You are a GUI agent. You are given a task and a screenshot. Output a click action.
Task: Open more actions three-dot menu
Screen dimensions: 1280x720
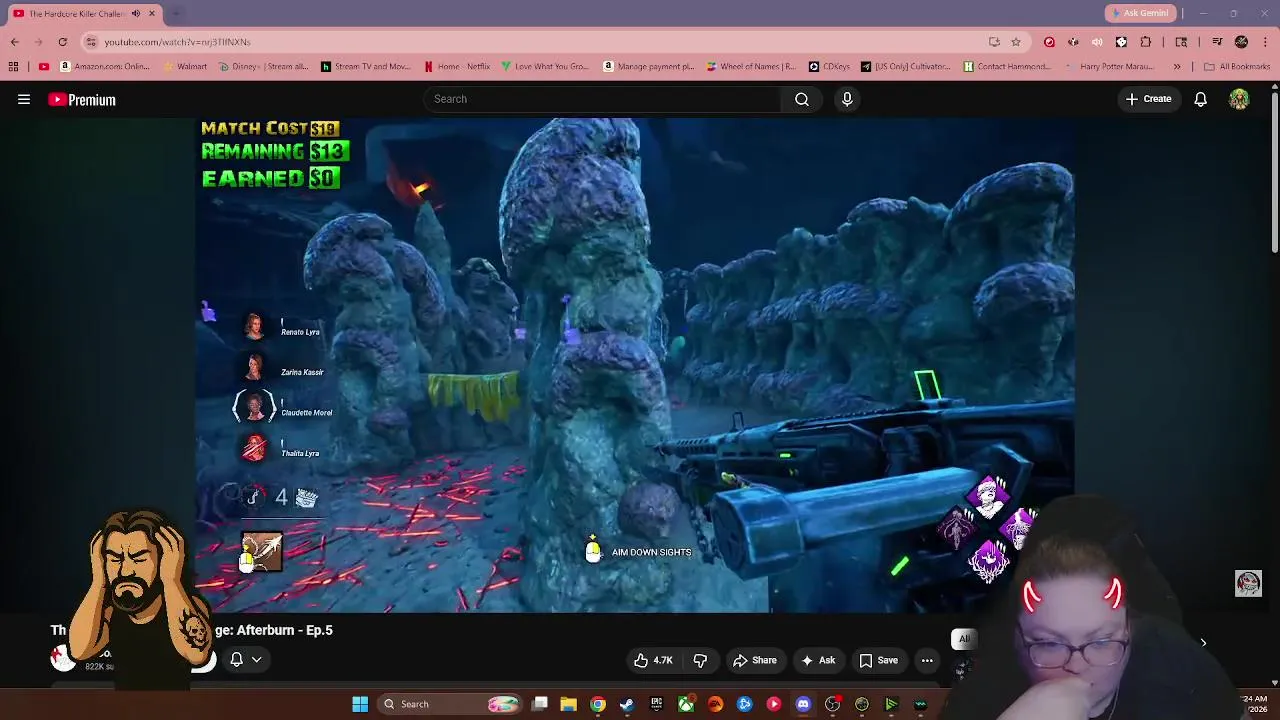pos(927,660)
